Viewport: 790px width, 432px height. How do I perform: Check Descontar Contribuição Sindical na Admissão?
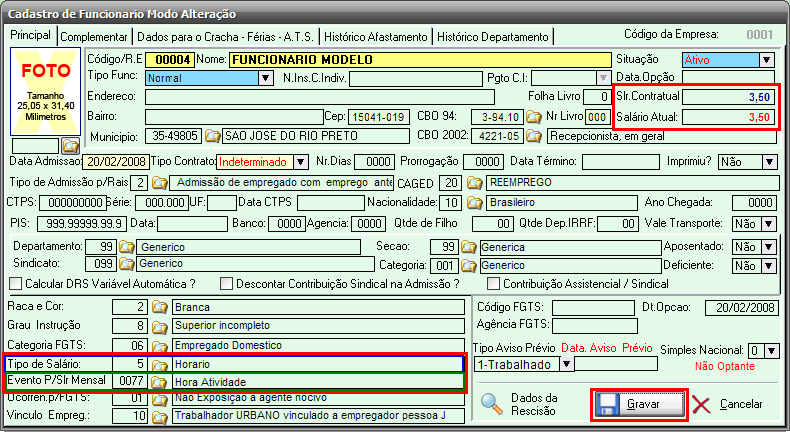tap(226, 284)
